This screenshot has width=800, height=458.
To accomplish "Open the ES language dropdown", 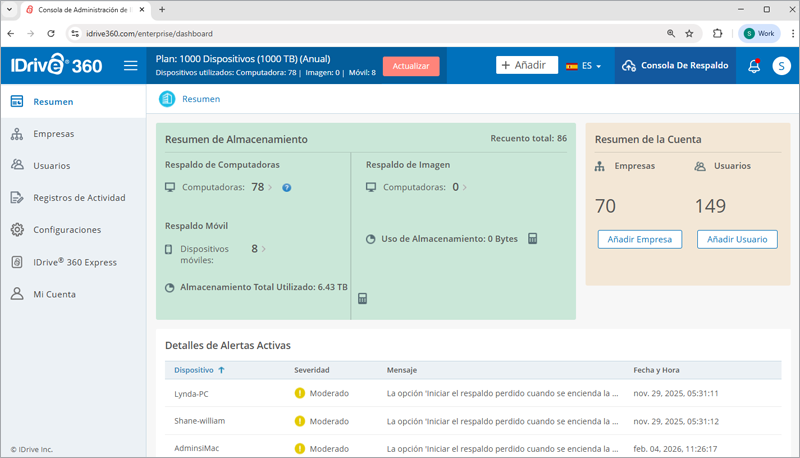I will click(x=584, y=66).
